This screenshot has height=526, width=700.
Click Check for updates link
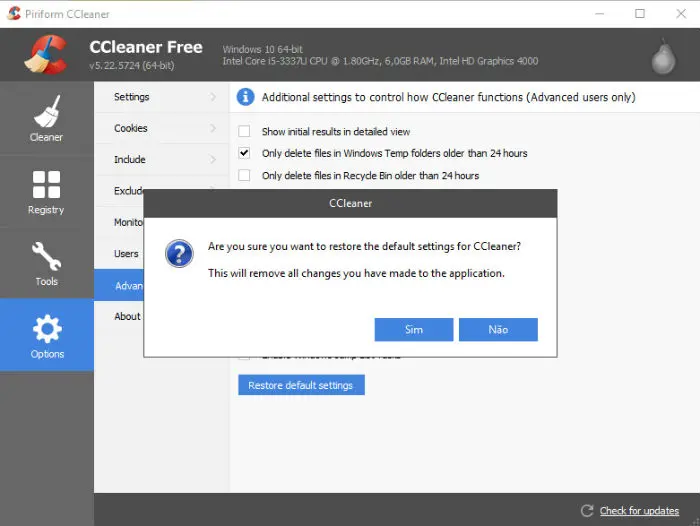pos(639,510)
